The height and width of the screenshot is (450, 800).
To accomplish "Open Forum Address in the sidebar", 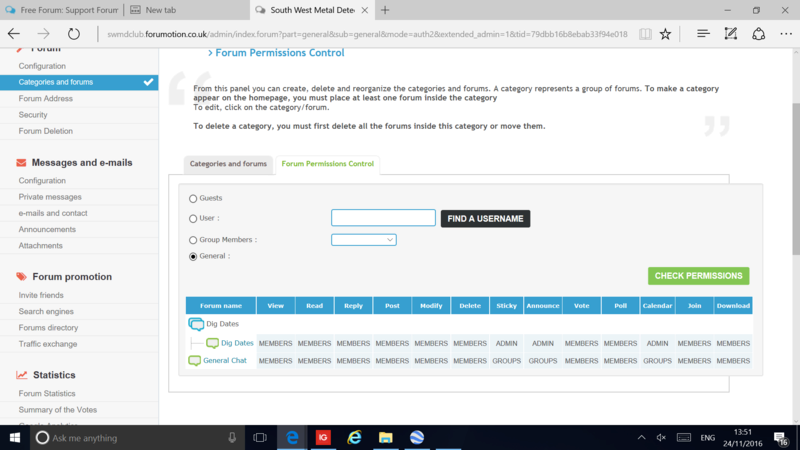I will [x=45, y=98].
